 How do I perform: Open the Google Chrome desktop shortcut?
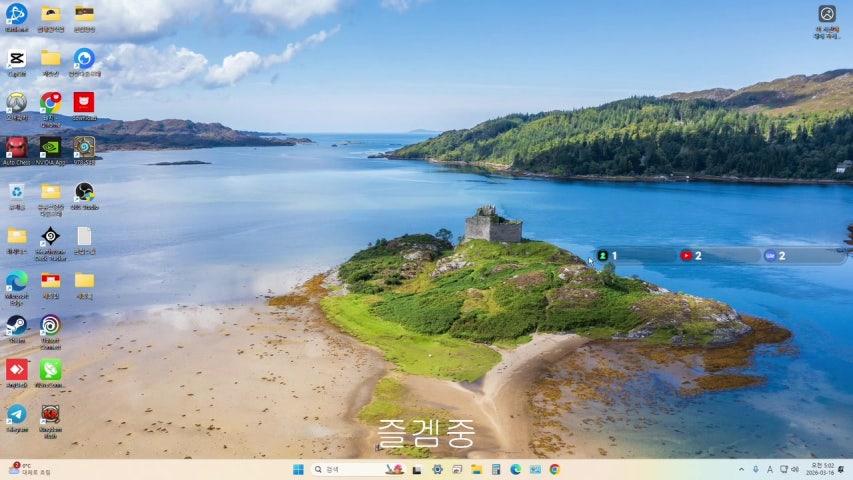pyautogui.click(x=50, y=103)
